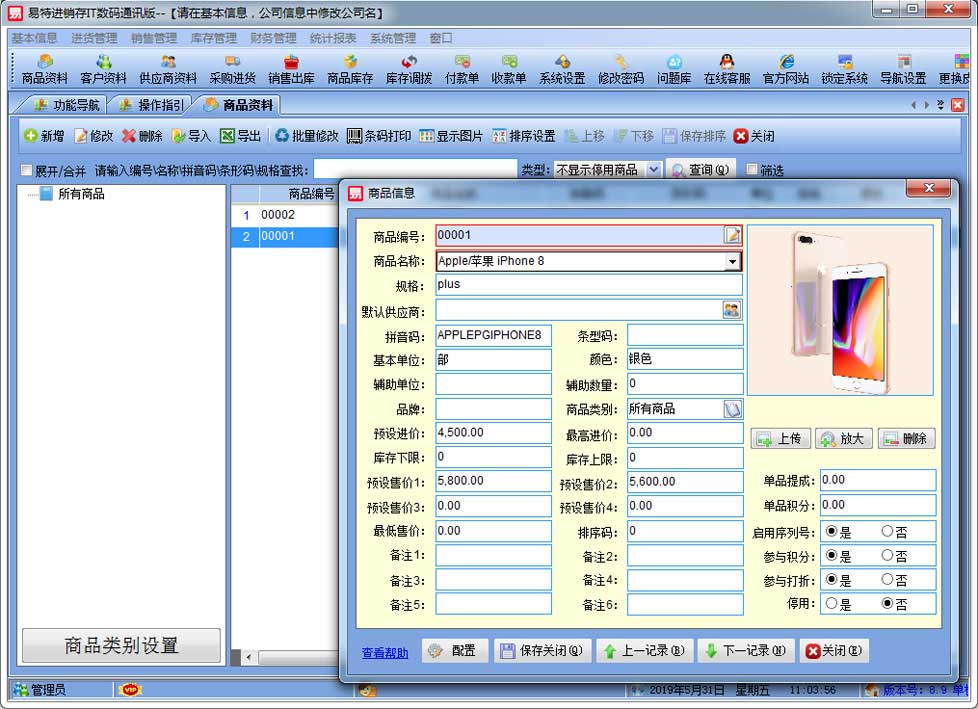The width and height of the screenshot is (978, 709).
Task: Select 否 for 启用序列号
Action: tap(887, 531)
